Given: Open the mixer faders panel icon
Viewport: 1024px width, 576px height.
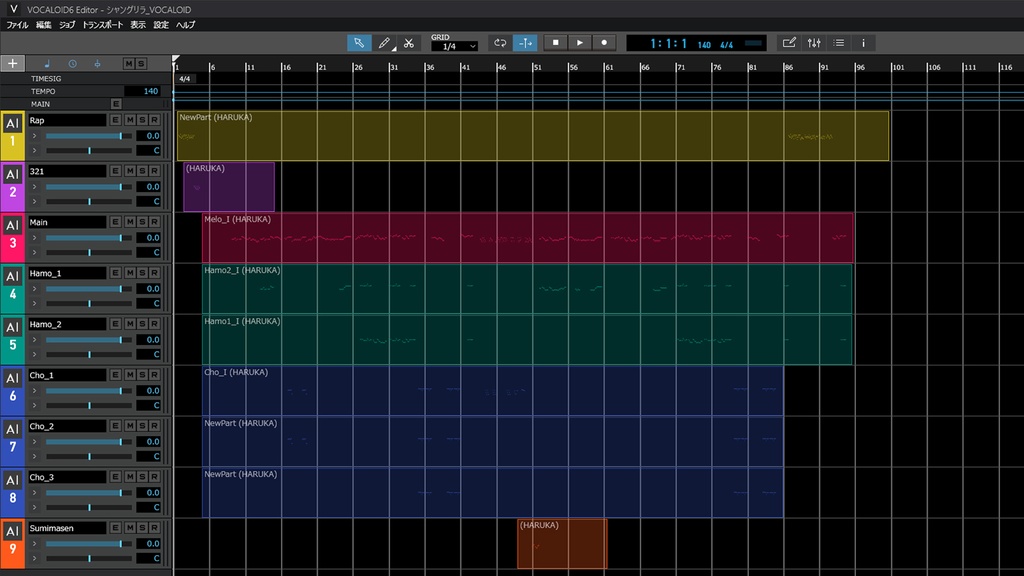Looking at the screenshot, I should click(x=815, y=43).
